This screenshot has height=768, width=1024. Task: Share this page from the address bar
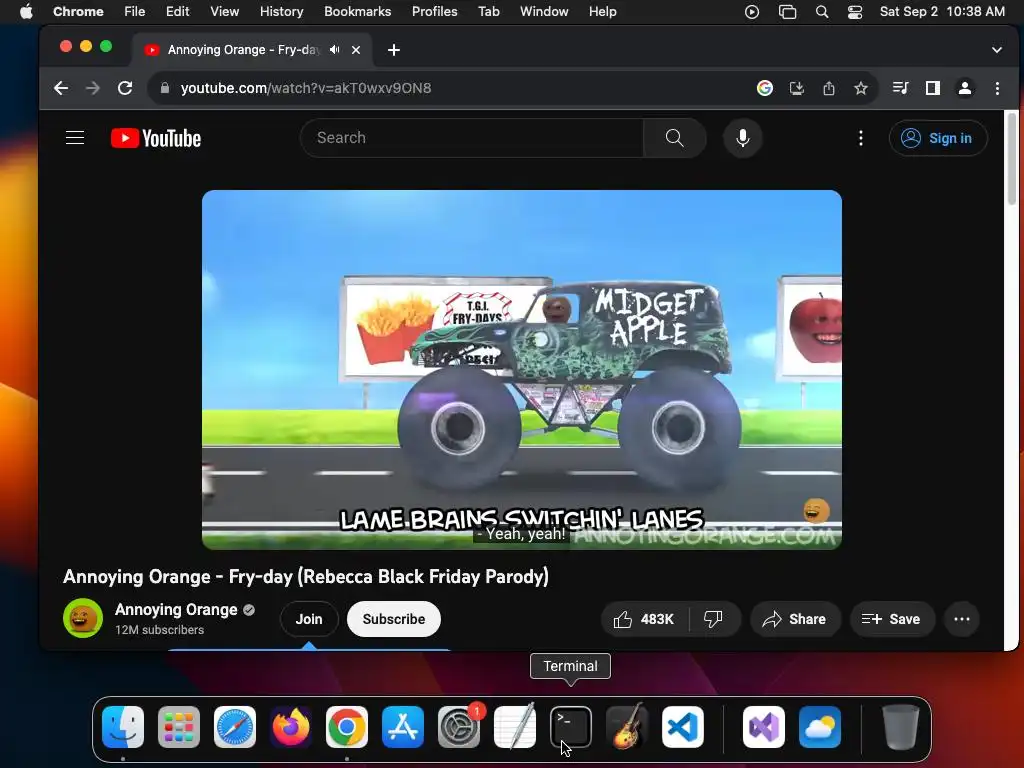click(829, 88)
